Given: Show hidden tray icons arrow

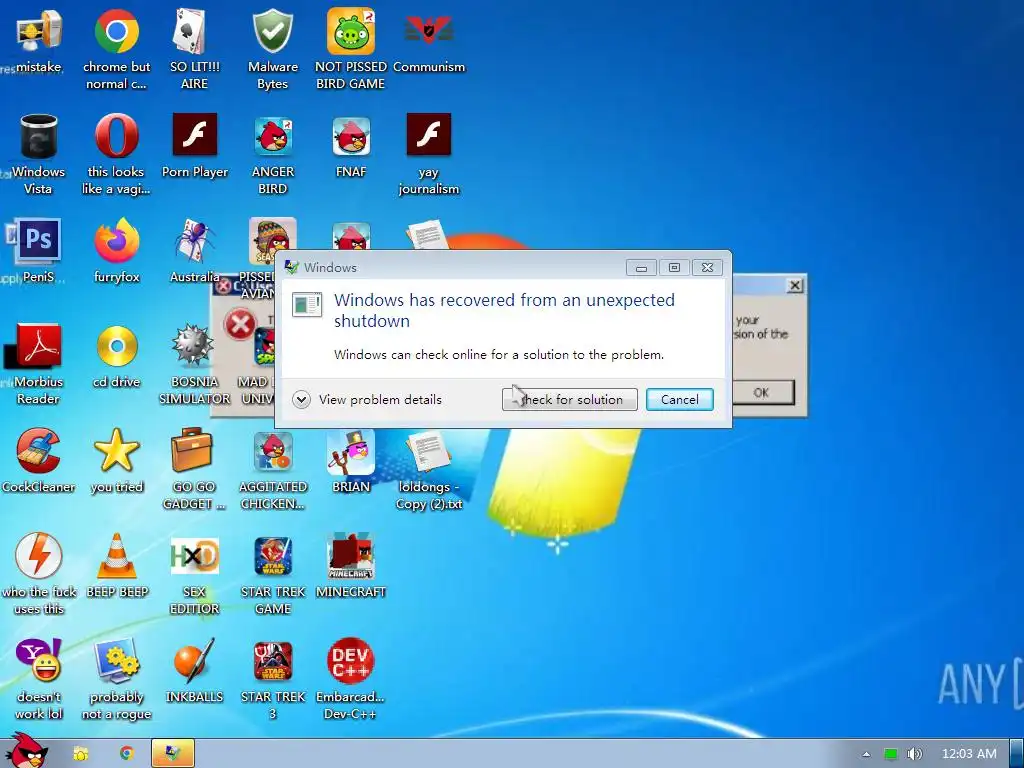Looking at the screenshot, I should (x=867, y=754).
